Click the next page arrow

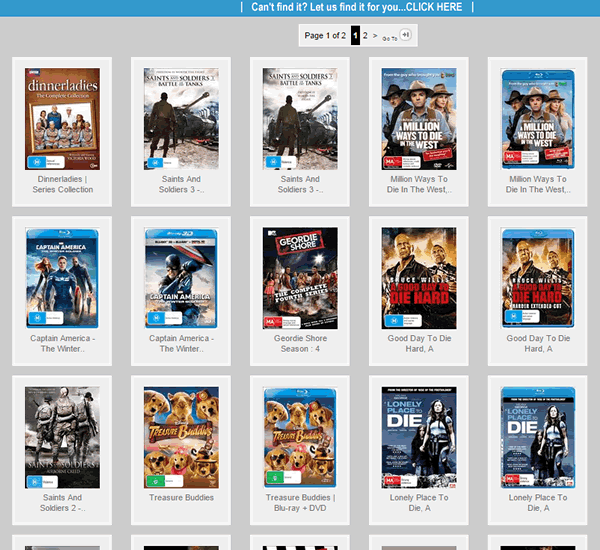375,36
